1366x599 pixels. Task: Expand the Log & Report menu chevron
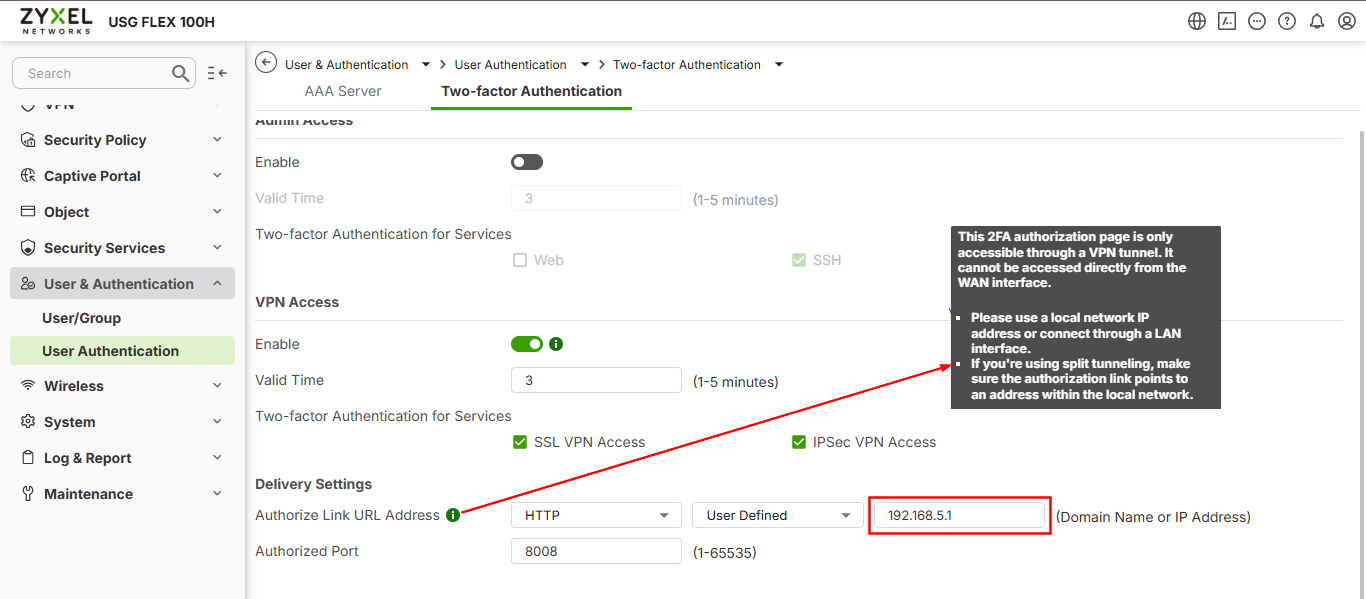point(217,458)
